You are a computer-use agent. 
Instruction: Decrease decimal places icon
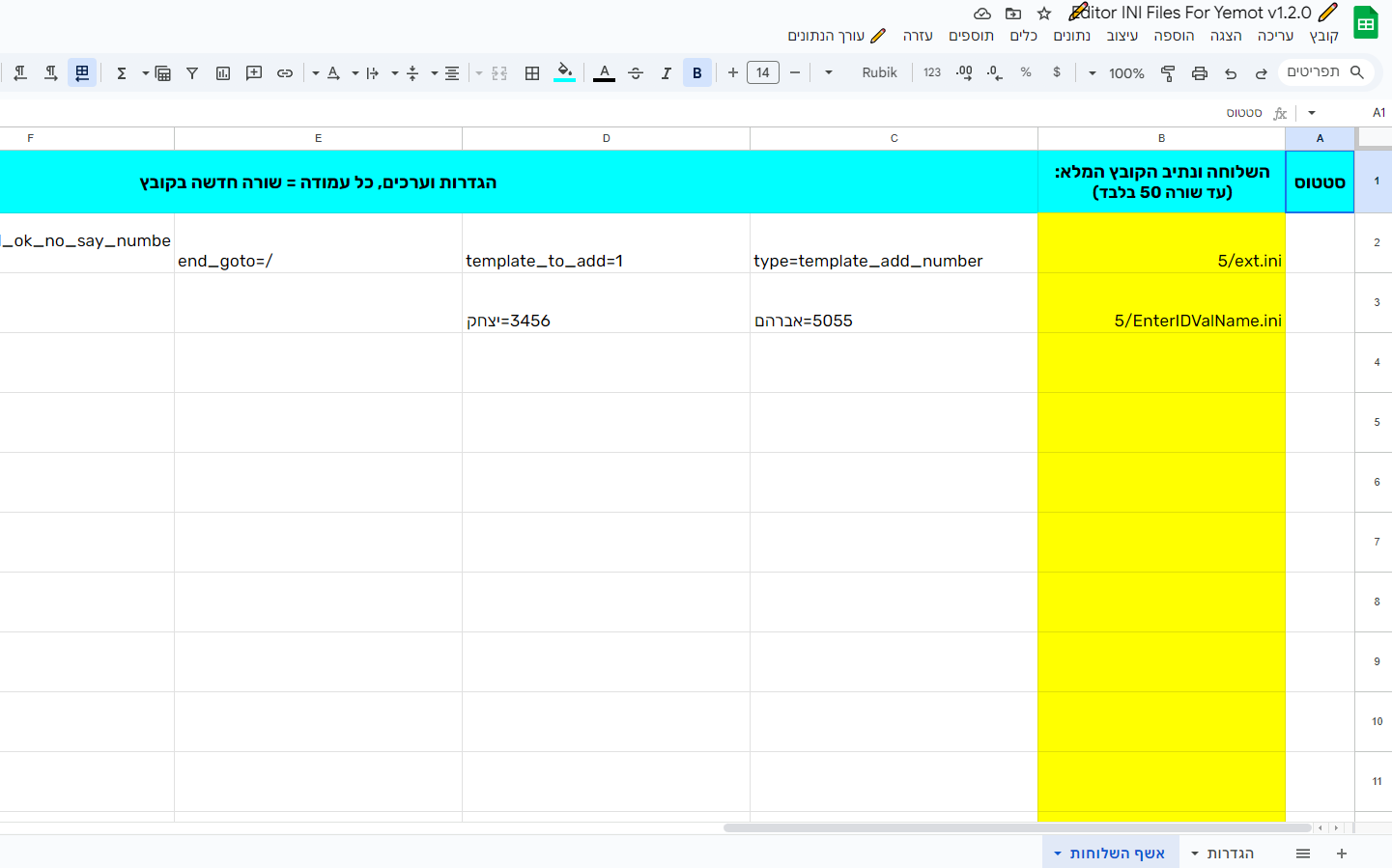995,72
